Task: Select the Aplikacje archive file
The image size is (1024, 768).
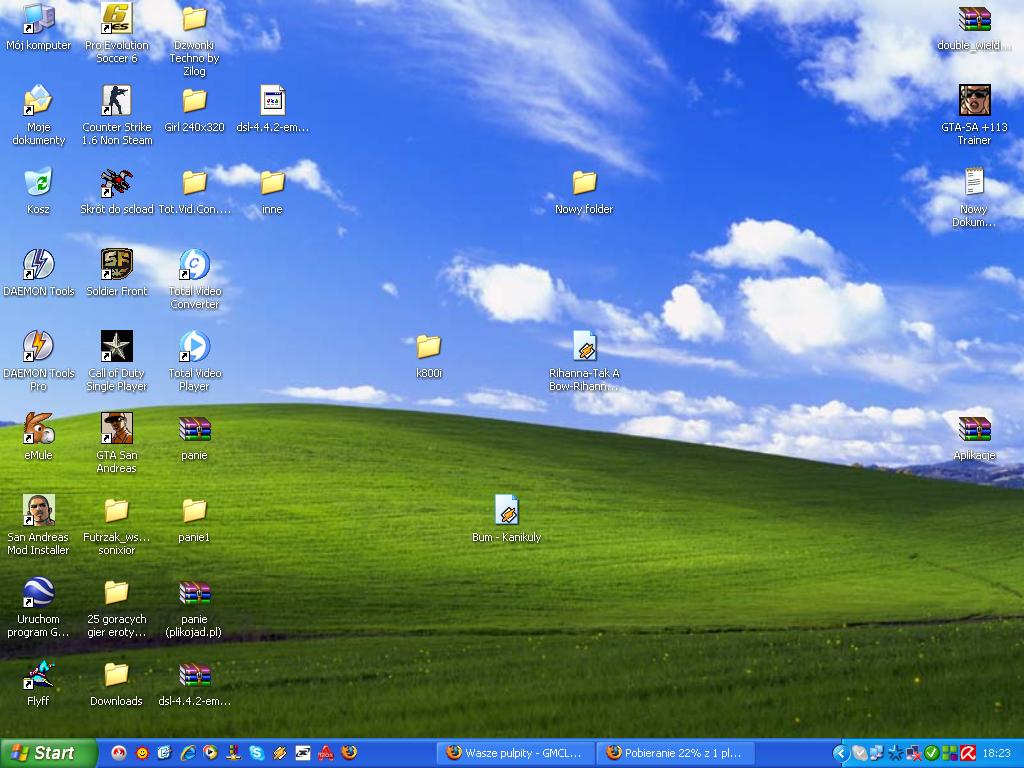Action: click(974, 429)
